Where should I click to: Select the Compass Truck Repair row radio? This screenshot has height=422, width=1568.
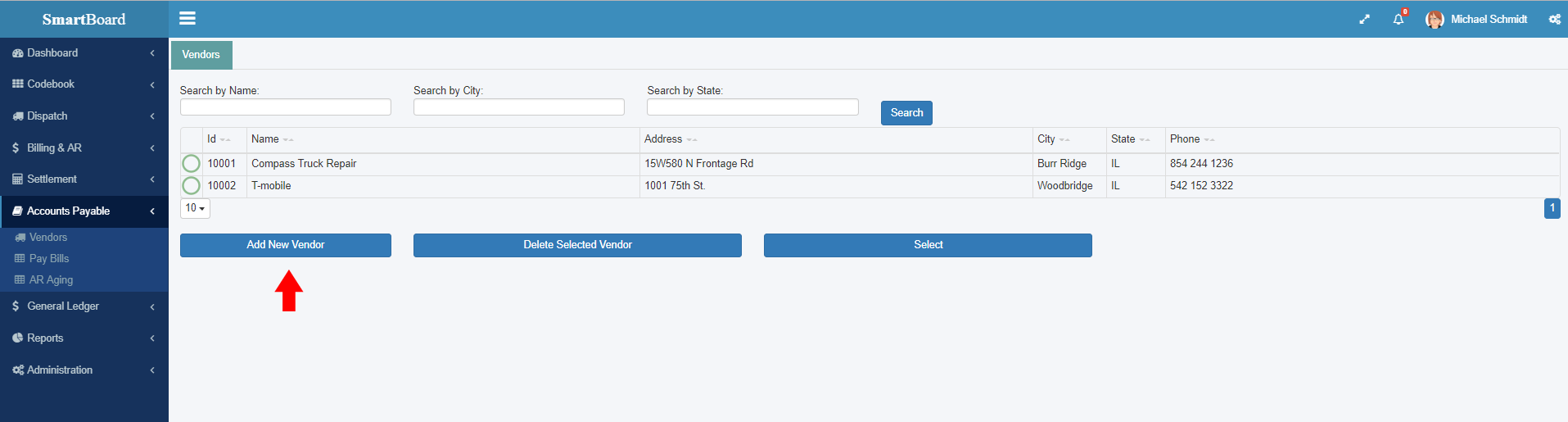click(x=191, y=164)
